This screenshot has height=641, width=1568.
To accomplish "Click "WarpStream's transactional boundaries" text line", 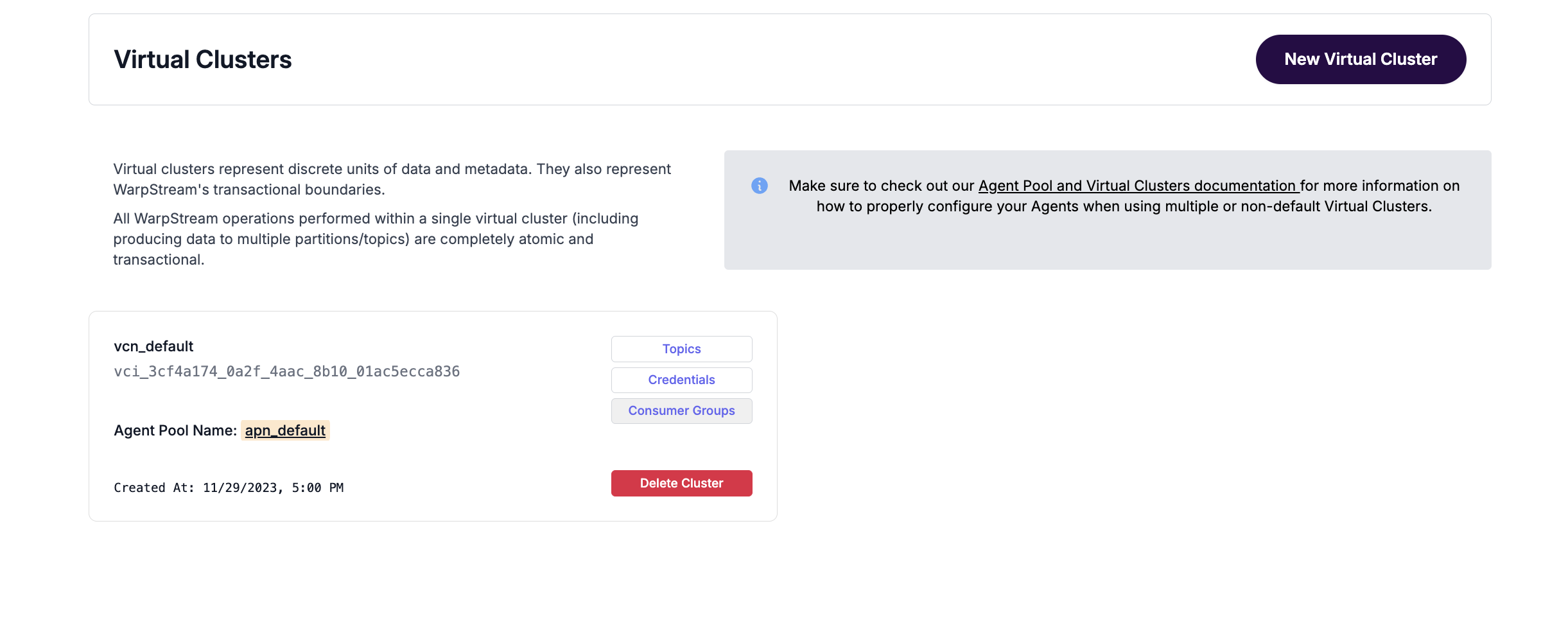I will (x=249, y=189).
